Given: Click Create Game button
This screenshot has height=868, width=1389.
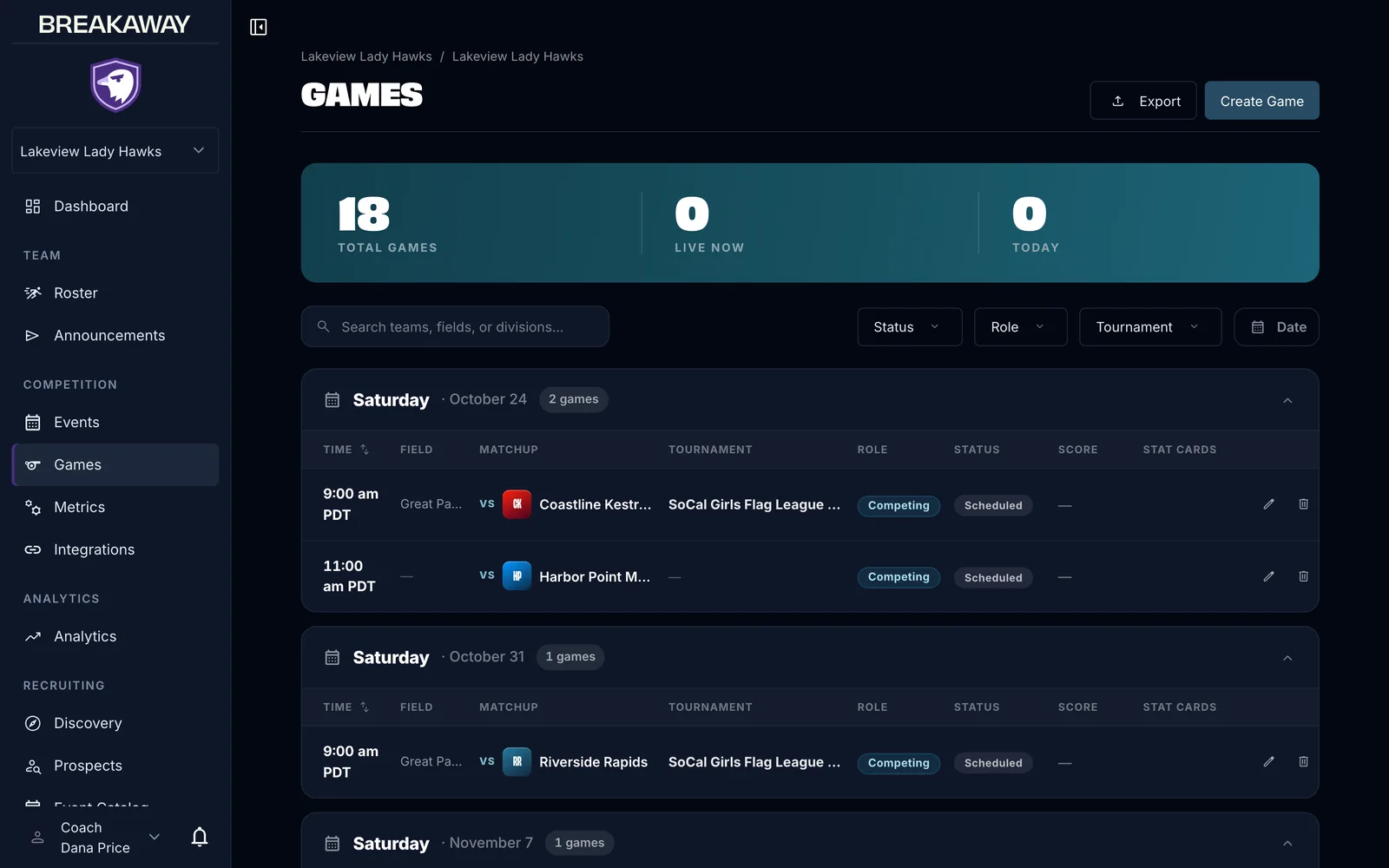Looking at the screenshot, I should point(1261,101).
